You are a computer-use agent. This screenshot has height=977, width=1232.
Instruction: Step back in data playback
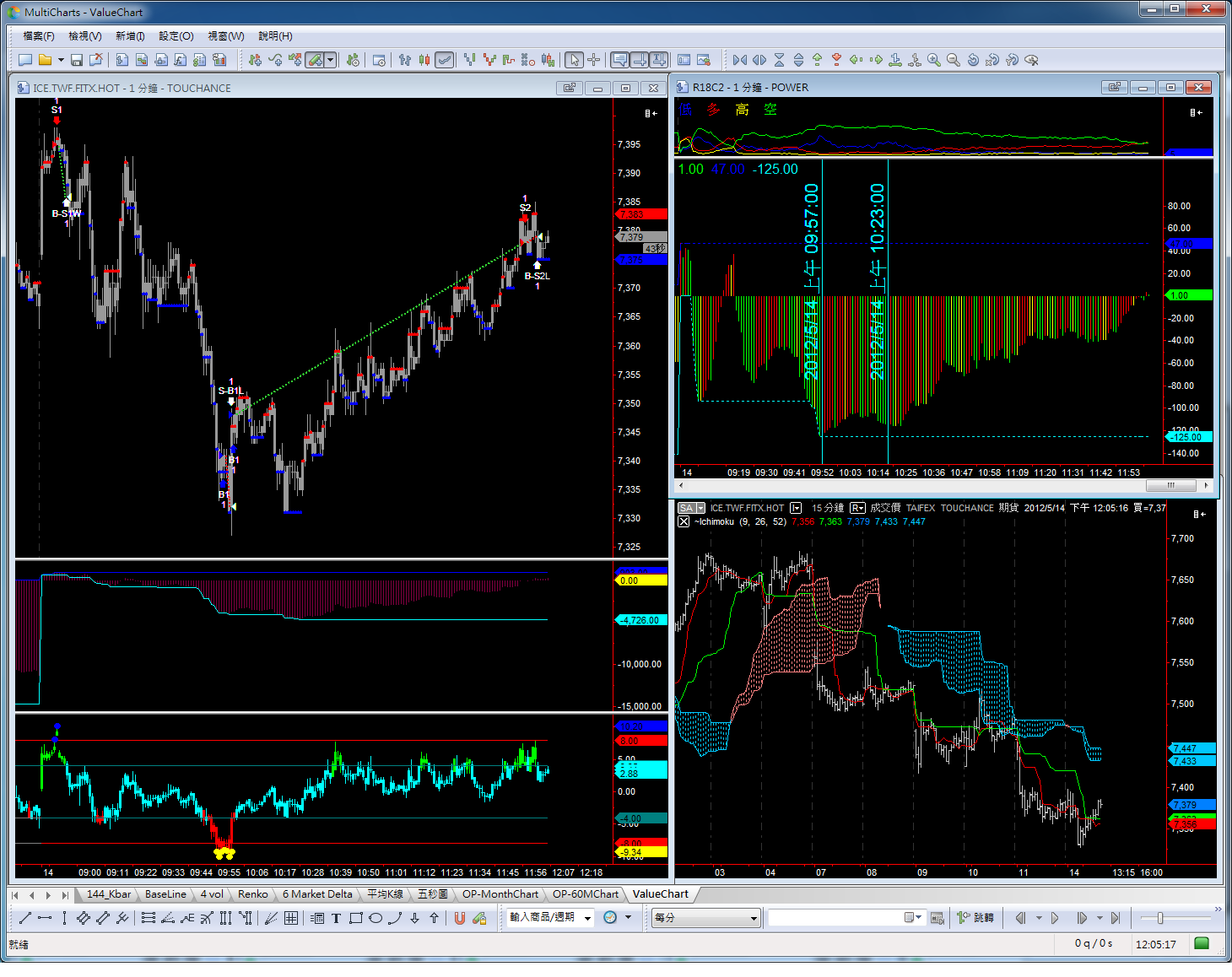1021,918
